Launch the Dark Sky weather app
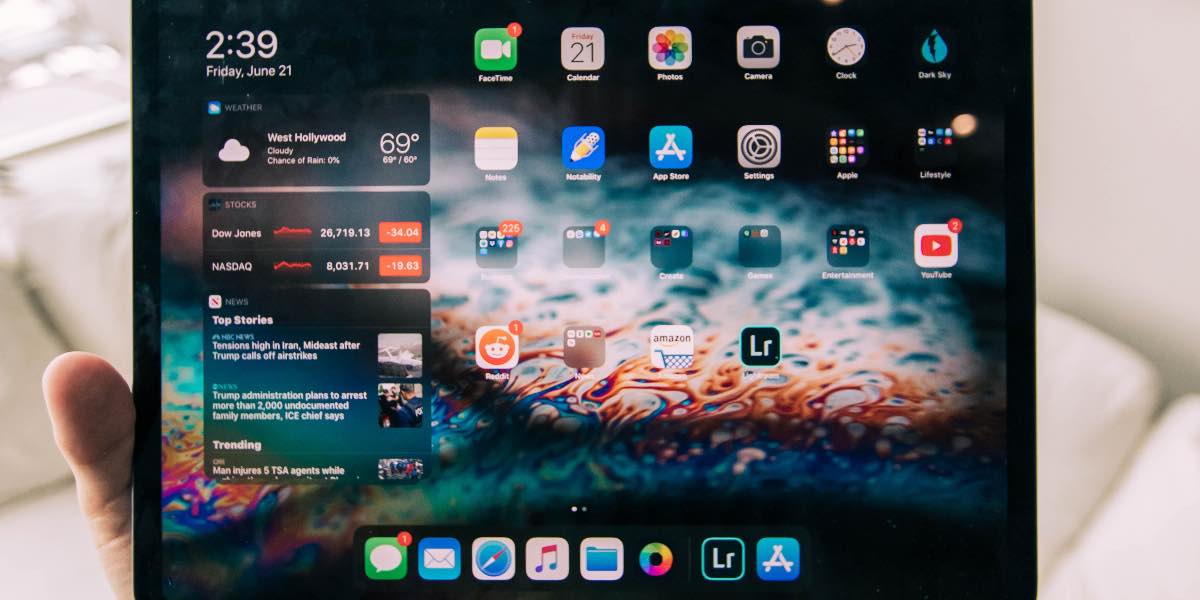Image resolution: width=1200 pixels, height=600 pixels. pos(934,47)
